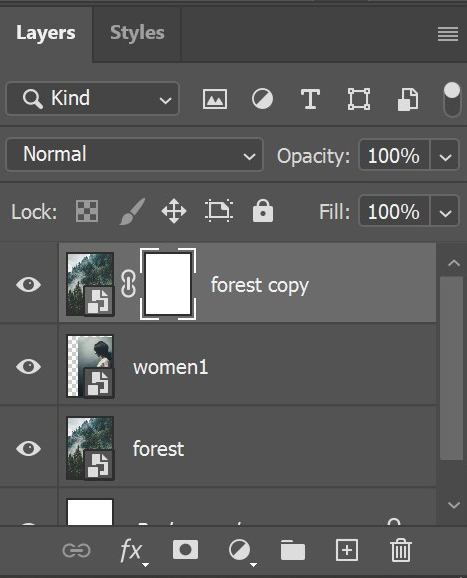Create a new layer
The height and width of the screenshot is (578, 467).
346,550
